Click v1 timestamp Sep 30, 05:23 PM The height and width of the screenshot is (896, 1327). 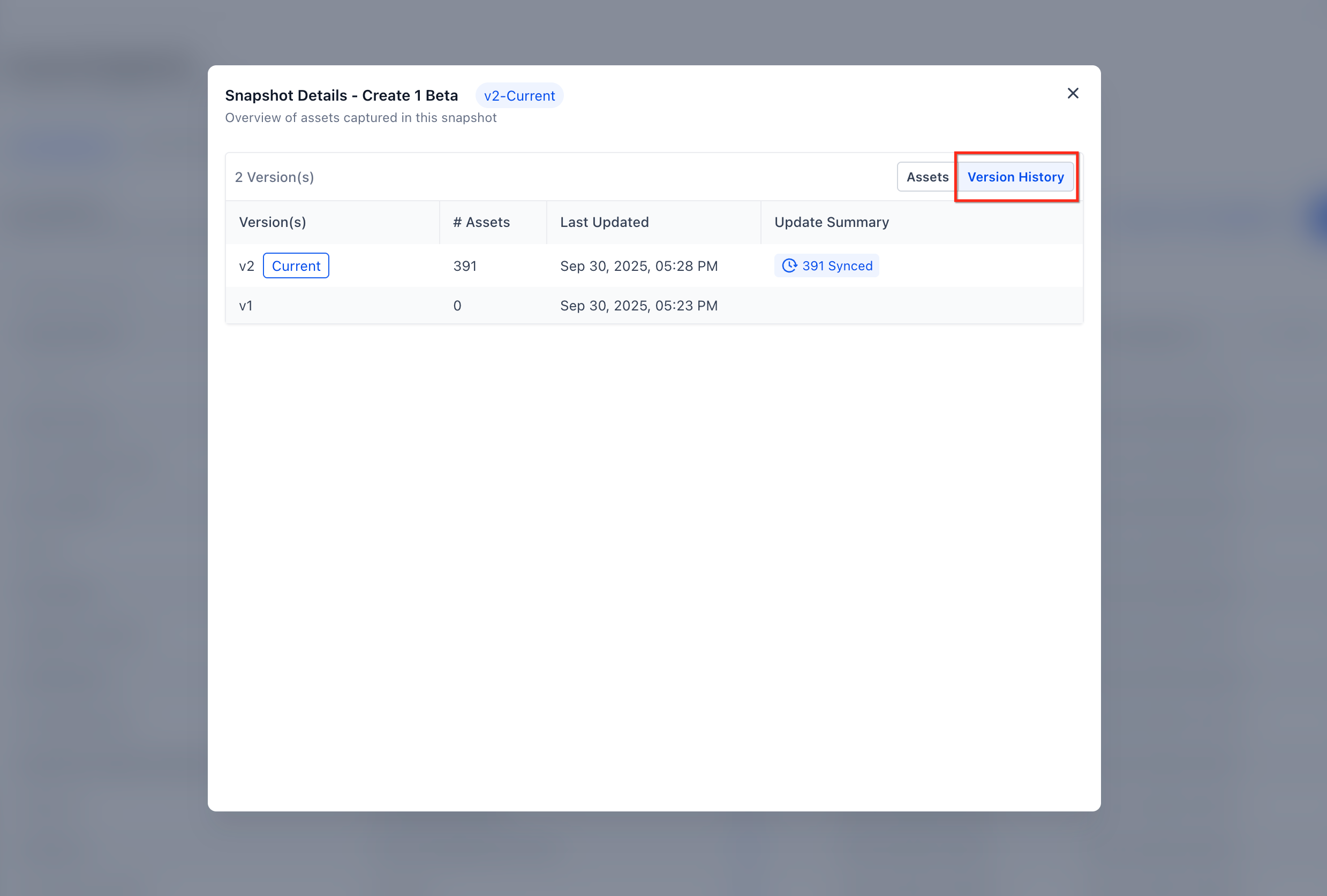(x=638, y=306)
